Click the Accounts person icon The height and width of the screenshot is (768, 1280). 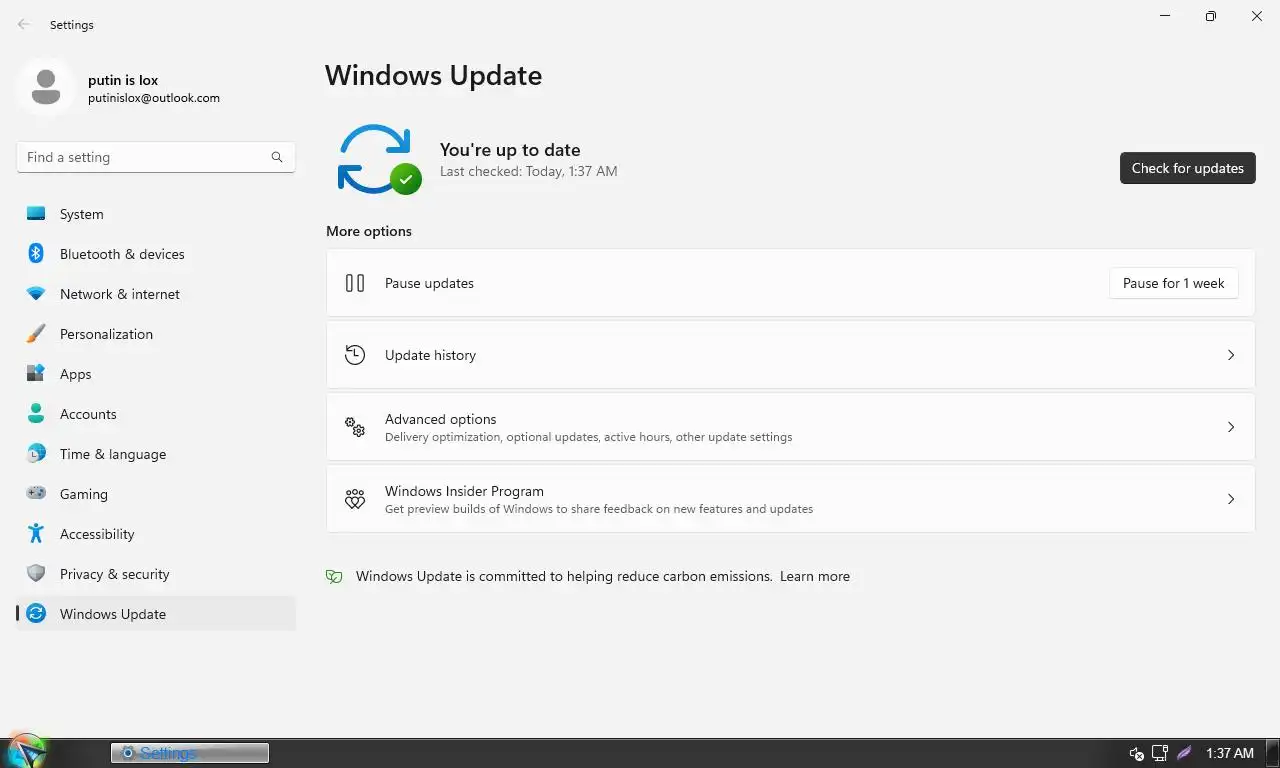(x=36, y=414)
